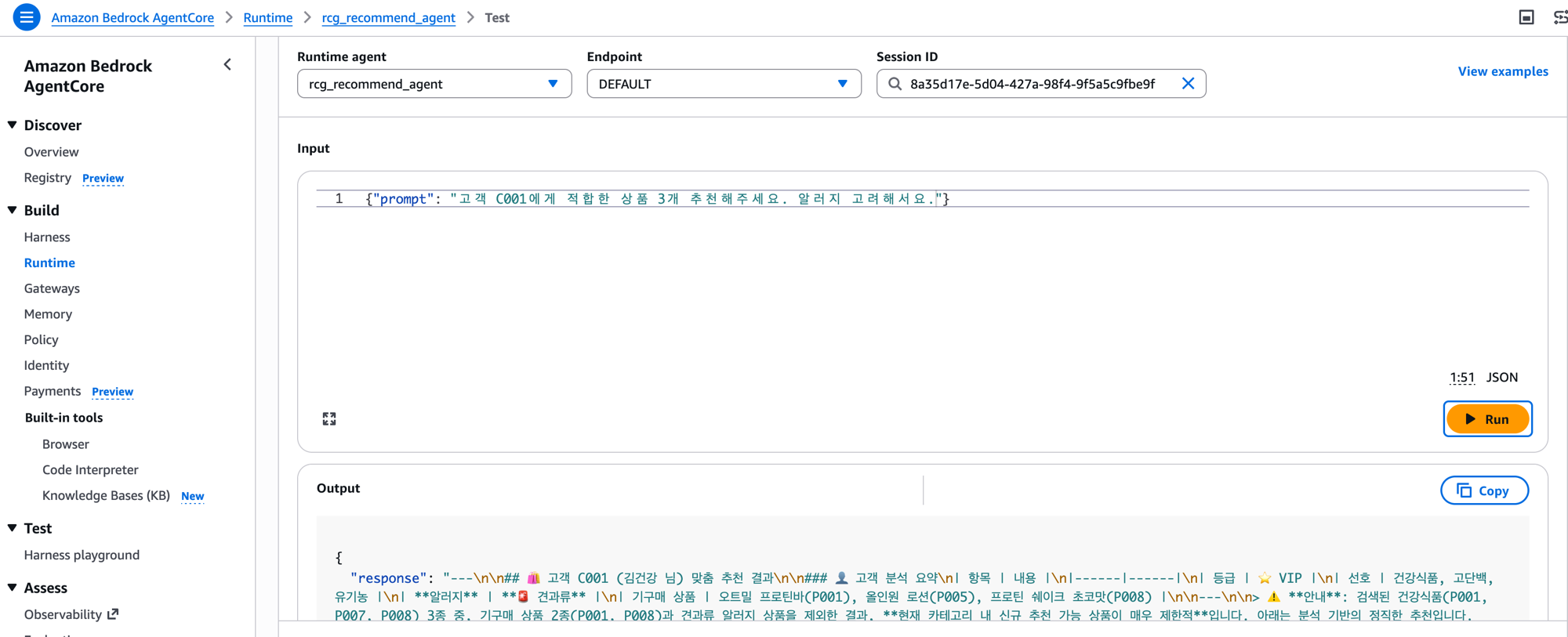Select Runtime in the sidebar

(49, 262)
